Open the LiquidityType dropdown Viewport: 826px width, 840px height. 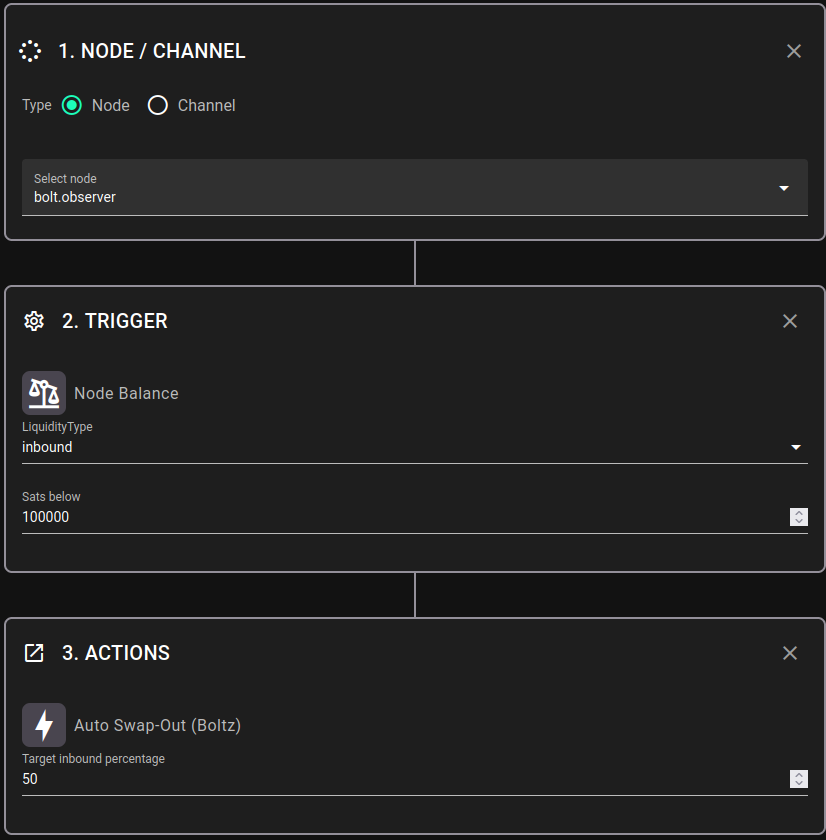415,447
